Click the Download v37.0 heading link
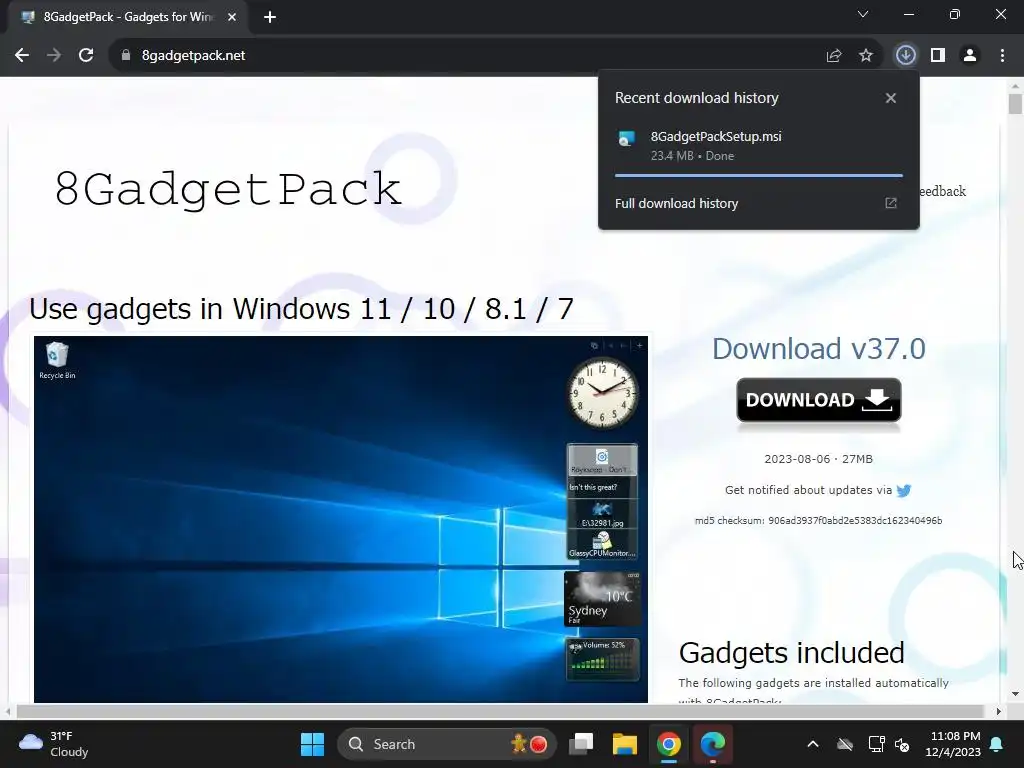The image size is (1024, 768). tap(819, 349)
